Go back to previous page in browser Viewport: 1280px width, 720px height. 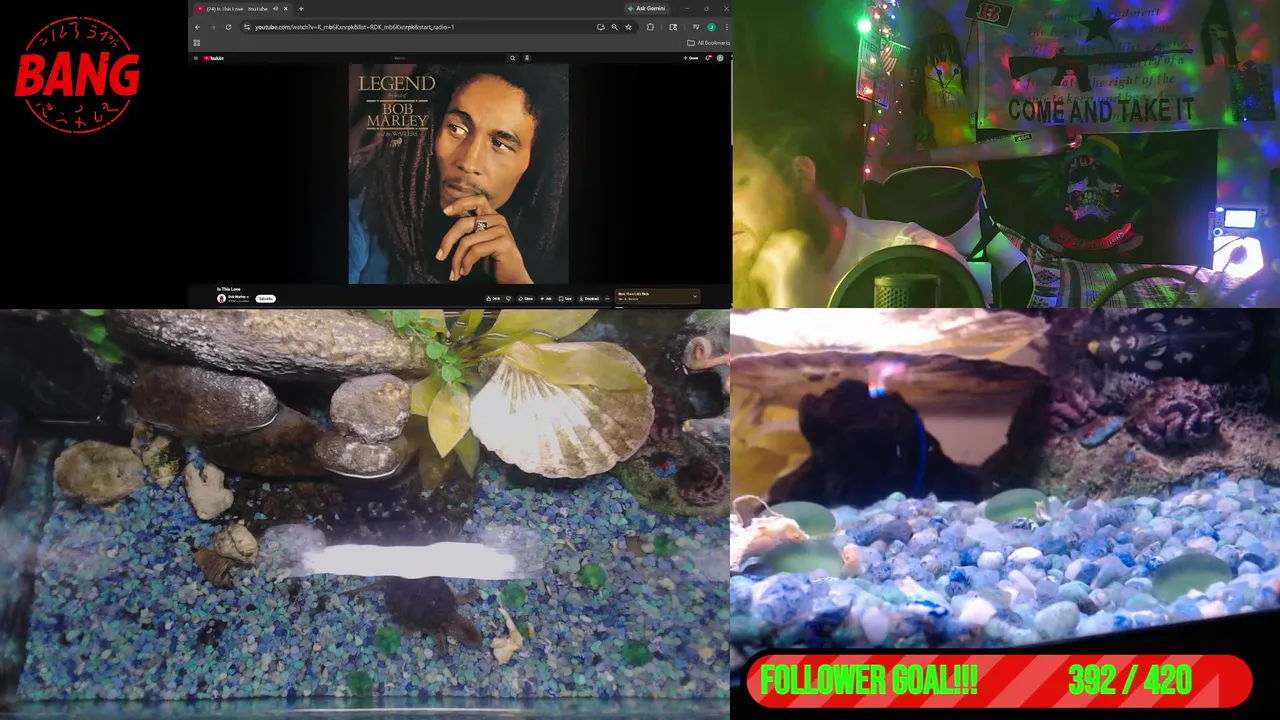point(197,27)
